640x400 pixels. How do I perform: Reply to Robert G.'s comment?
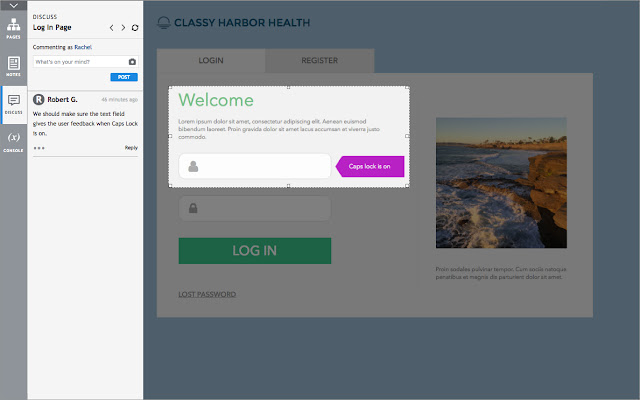click(131, 148)
